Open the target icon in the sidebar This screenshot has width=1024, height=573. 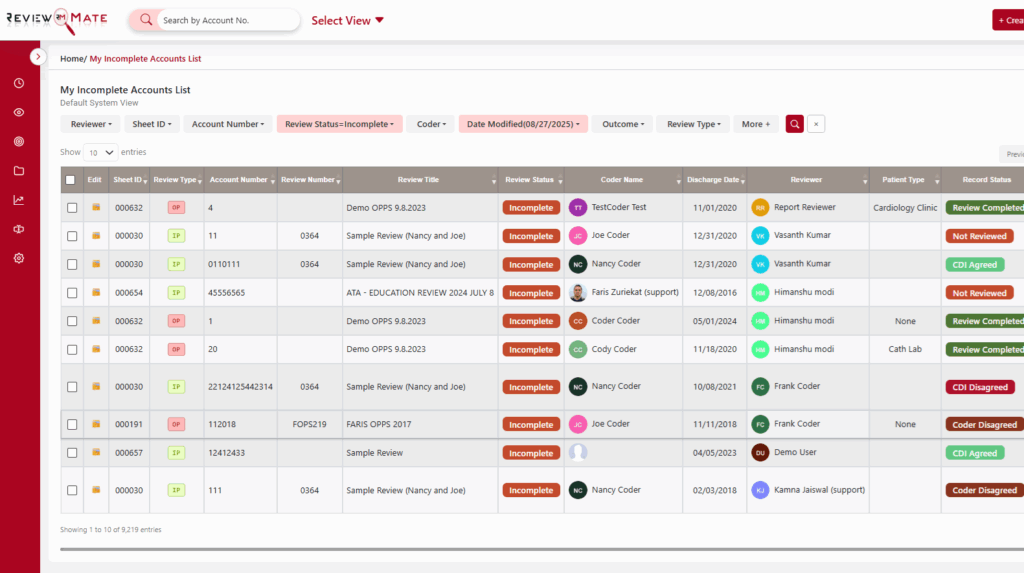pos(19,141)
